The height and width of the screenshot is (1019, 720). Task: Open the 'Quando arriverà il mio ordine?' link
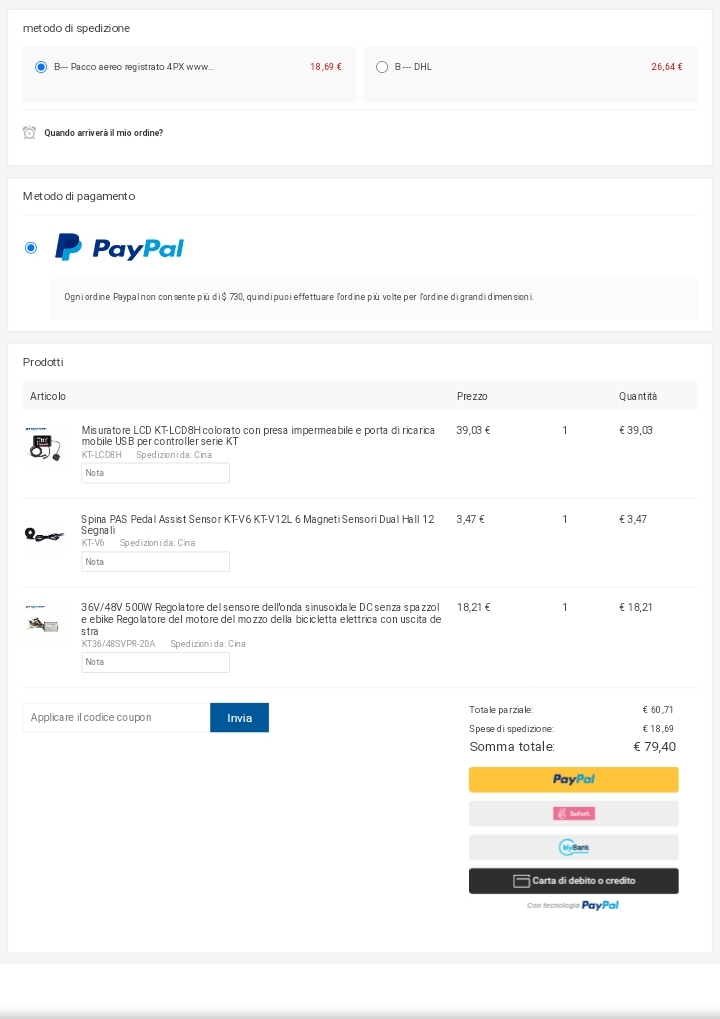103,133
